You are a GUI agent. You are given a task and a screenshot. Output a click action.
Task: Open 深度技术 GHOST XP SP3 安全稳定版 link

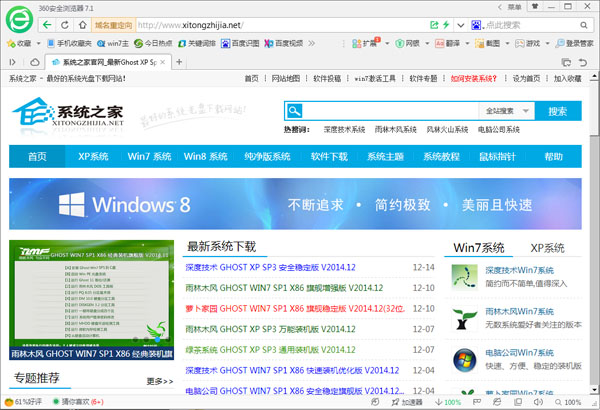point(270,267)
